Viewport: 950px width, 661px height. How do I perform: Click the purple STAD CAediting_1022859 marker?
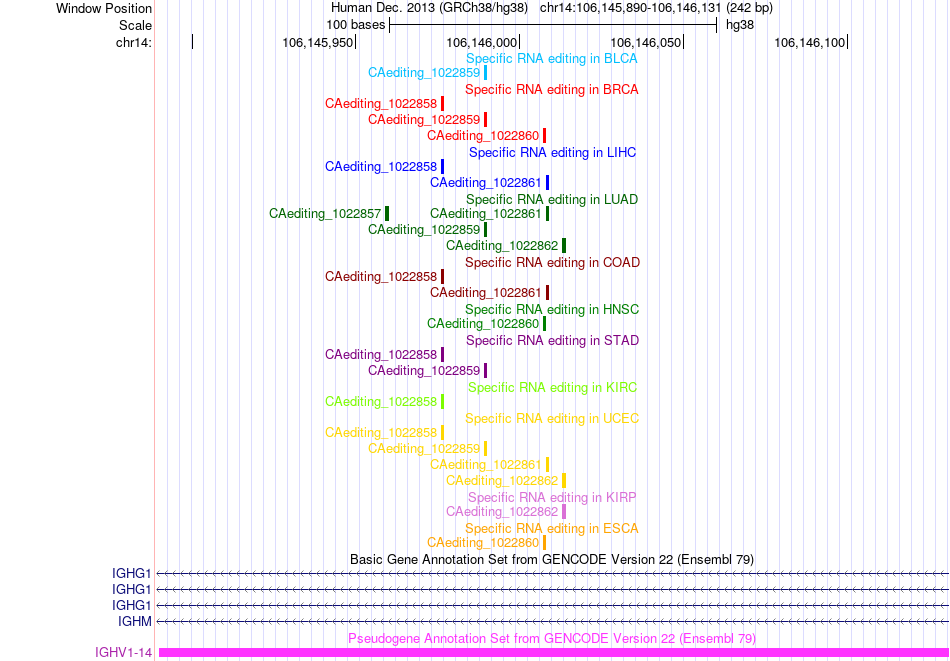tap(485, 370)
